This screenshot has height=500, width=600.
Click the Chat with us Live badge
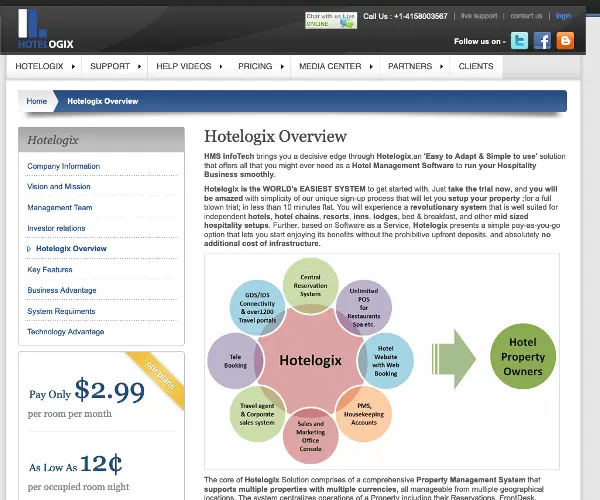point(330,20)
